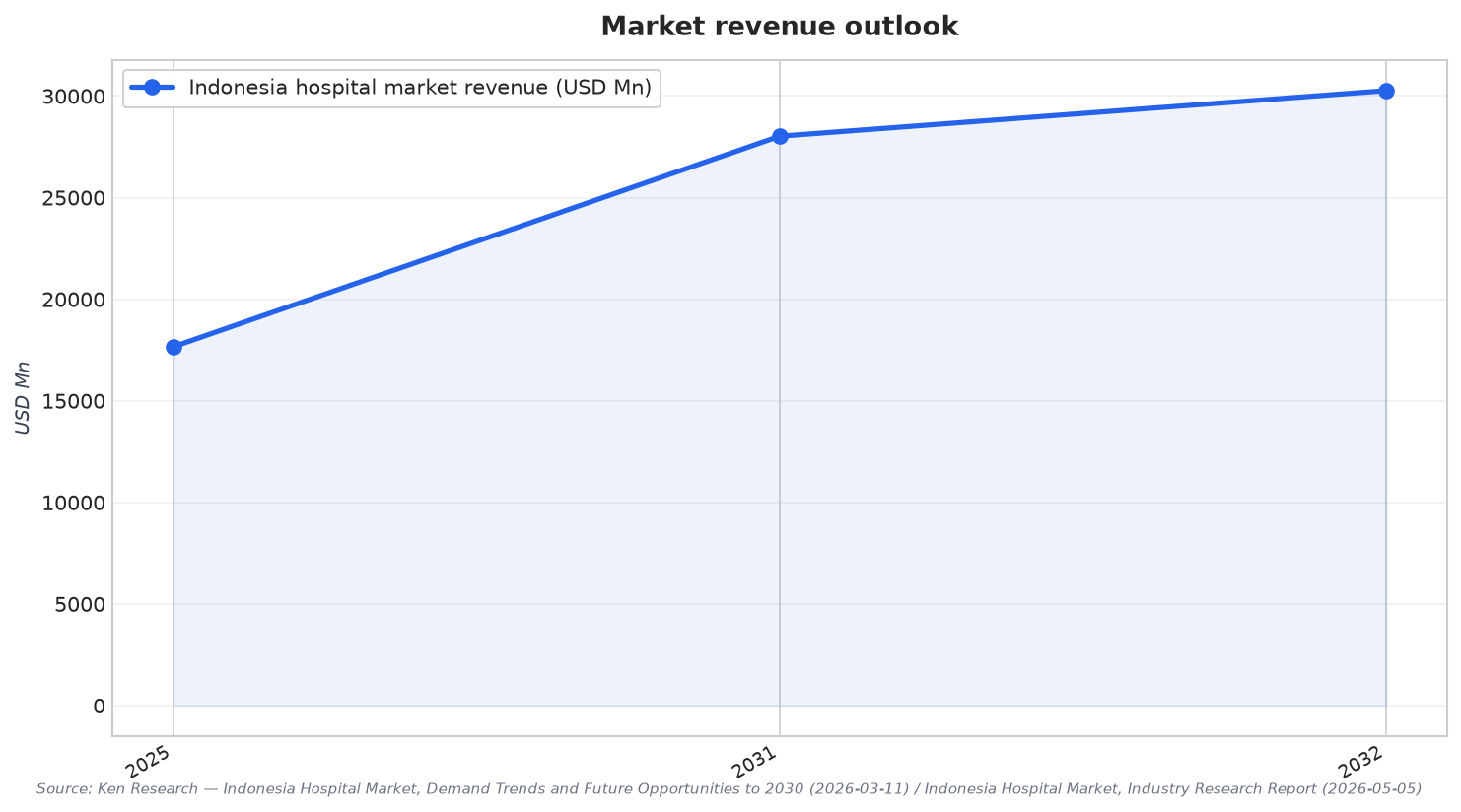Click the 30000 y-axis tick label
This screenshot has height=812, width=1461.
pyautogui.click(x=73, y=97)
